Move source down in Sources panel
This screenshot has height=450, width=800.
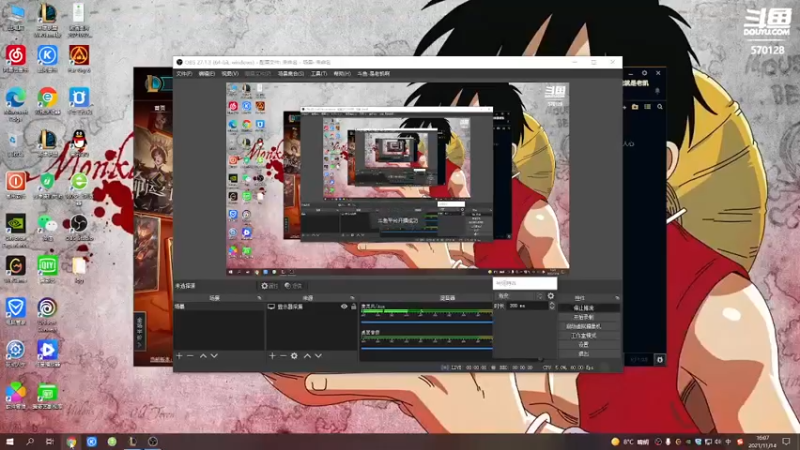pyautogui.click(x=318, y=356)
